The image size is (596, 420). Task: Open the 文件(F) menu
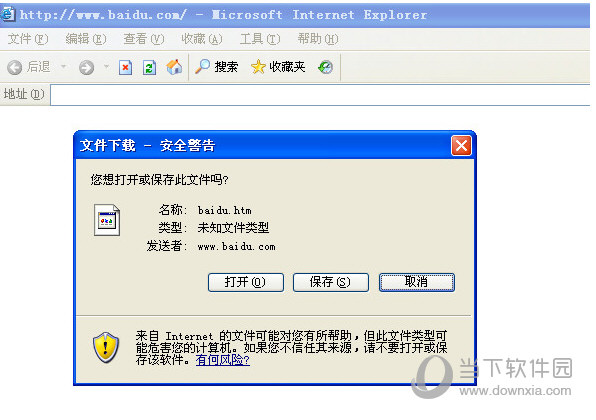(28, 39)
